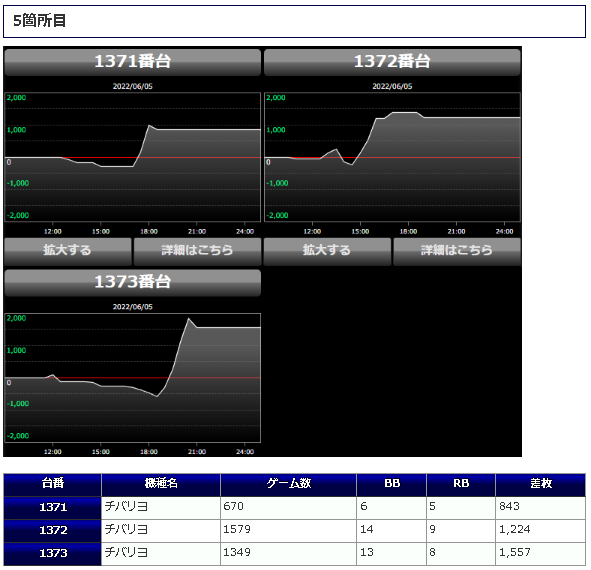
Task: Click the 差枚 column header
Action: click(540, 485)
